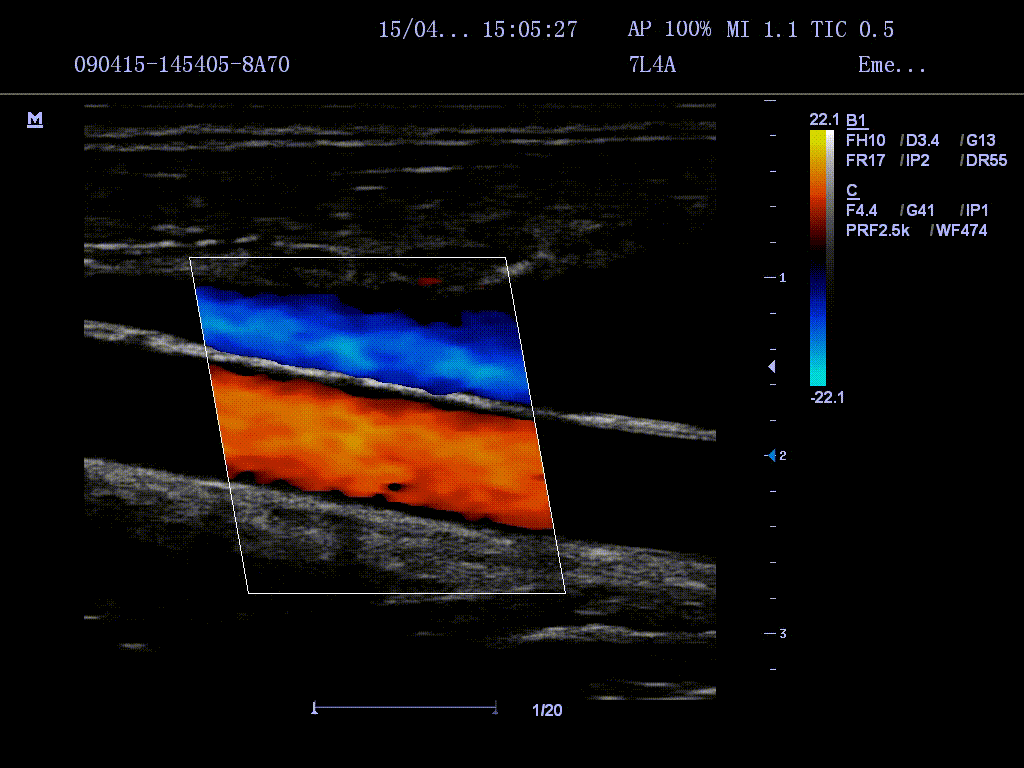
Task: Click the PRF2.5k parameter
Action: (877, 231)
